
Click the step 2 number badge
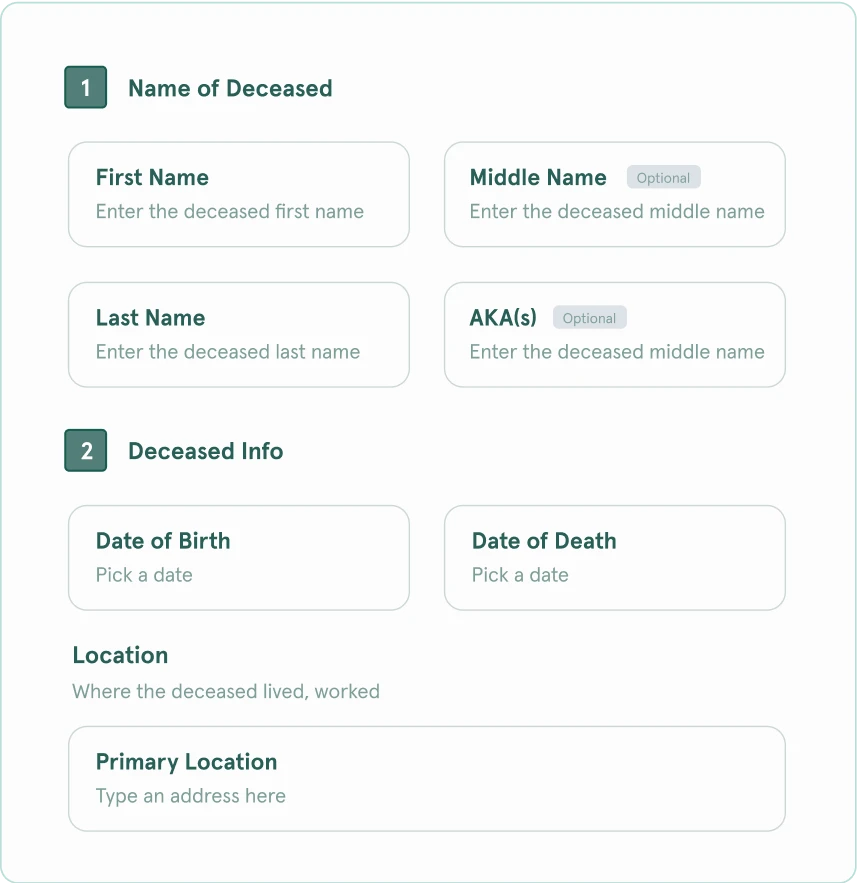click(x=85, y=450)
